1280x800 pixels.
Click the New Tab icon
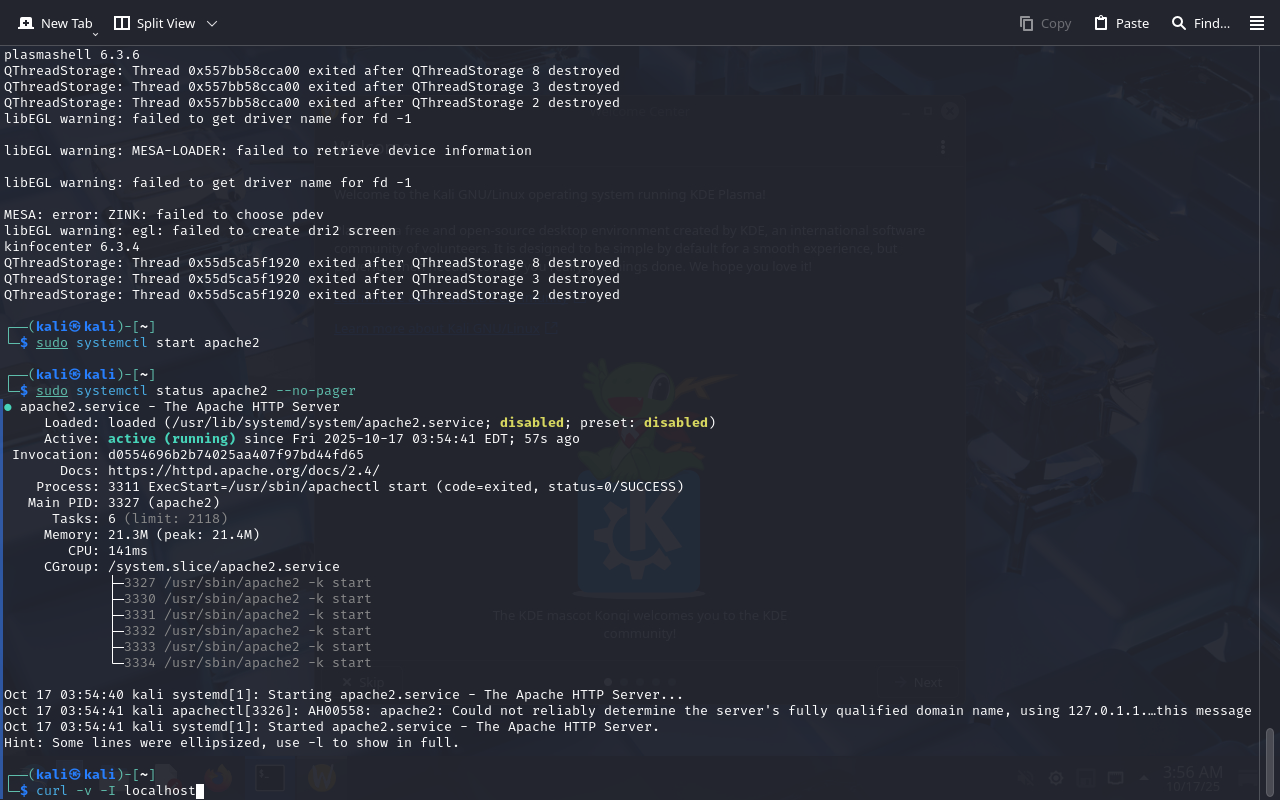pyautogui.click(x=26, y=23)
